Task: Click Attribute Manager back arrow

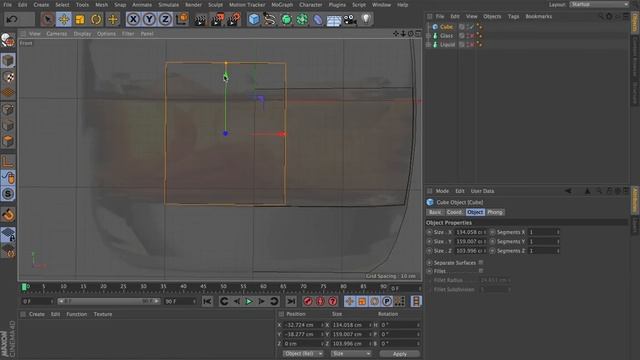Action: pyautogui.click(x=568, y=191)
